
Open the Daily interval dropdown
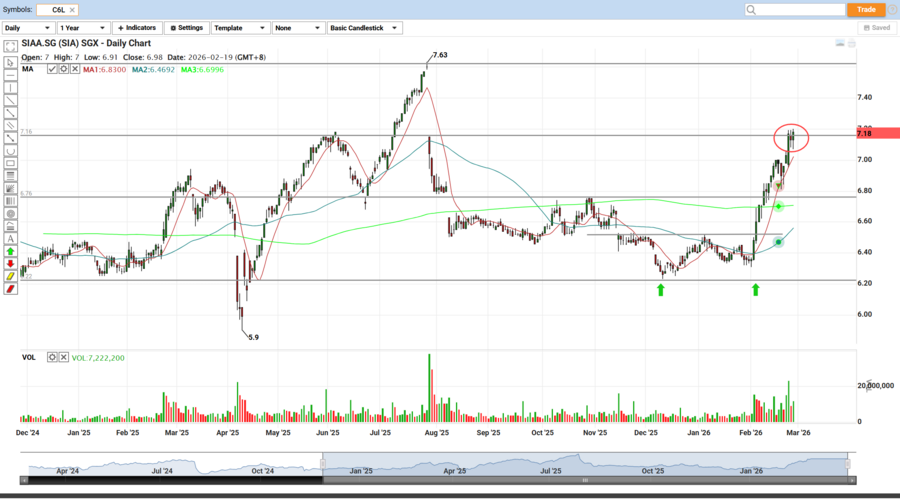[x=27, y=28]
